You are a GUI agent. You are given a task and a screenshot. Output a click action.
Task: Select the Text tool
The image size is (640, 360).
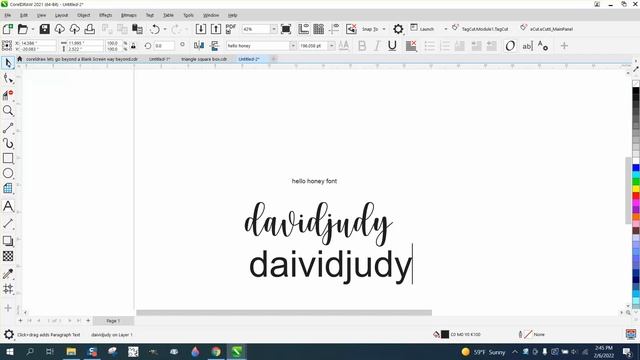click(x=8, y=206)
